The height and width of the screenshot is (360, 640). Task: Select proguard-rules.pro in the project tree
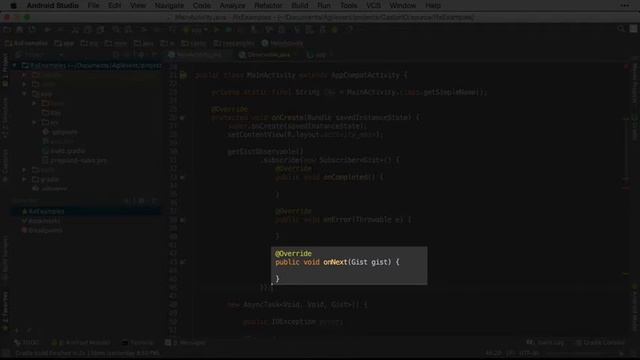point(74,160)
